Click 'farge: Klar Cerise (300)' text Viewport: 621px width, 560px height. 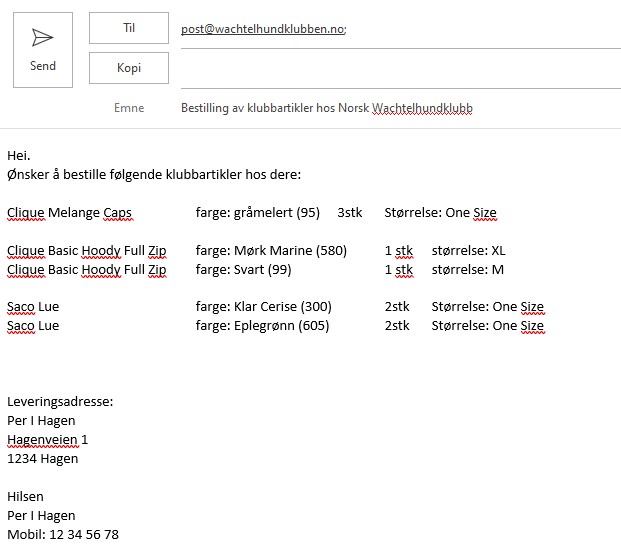coord(263,307)
